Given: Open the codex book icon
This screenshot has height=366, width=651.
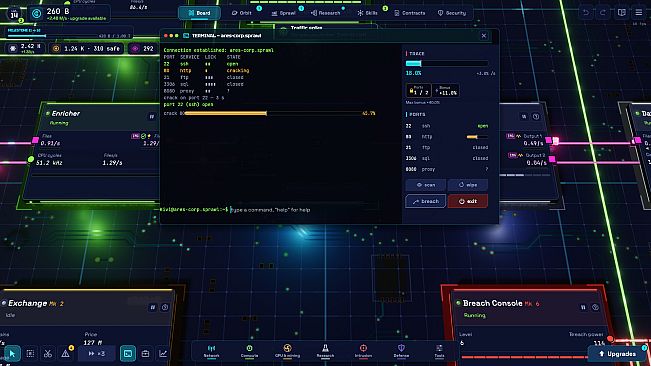Looking at the screenshot, I should point(622,12).
